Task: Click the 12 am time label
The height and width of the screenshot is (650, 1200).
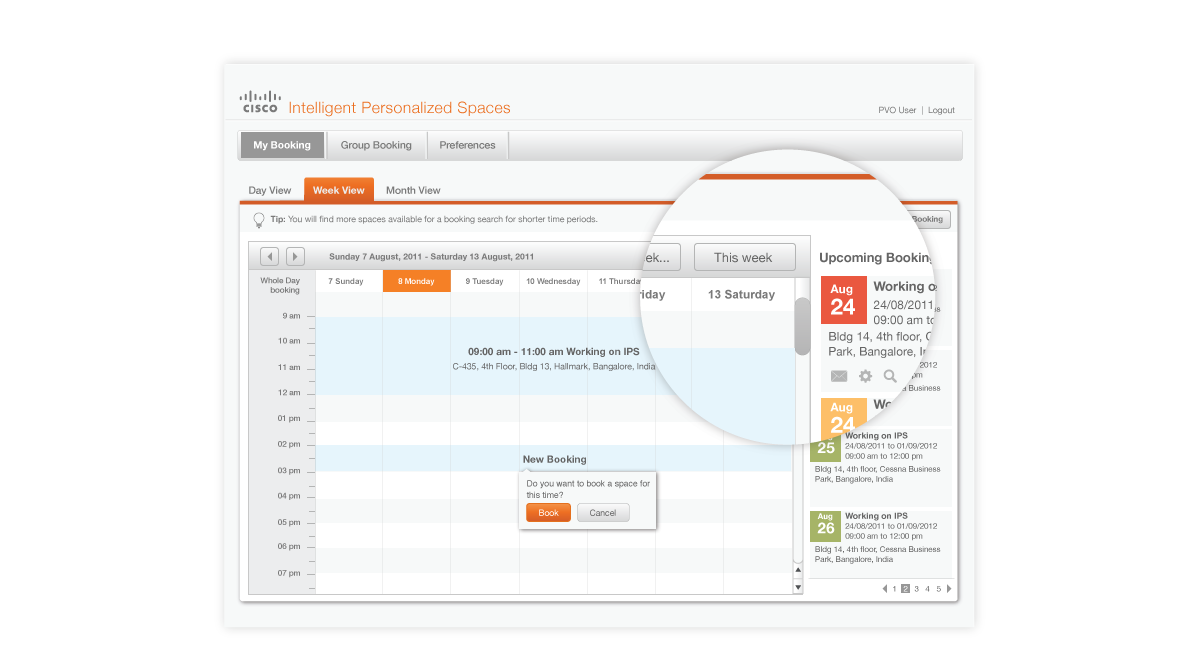Action: (289, 393)
